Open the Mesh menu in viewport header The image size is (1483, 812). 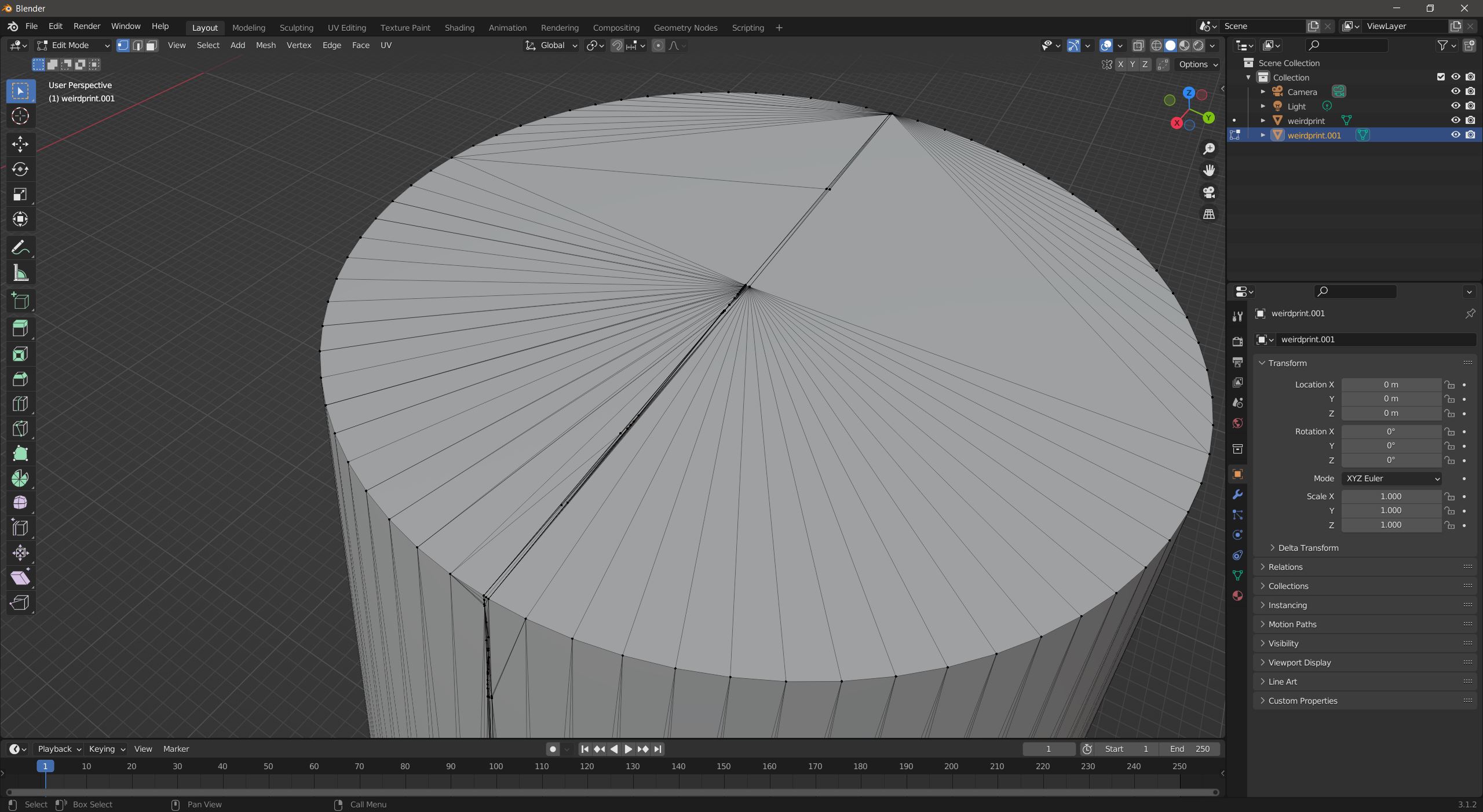click(266, 45)
